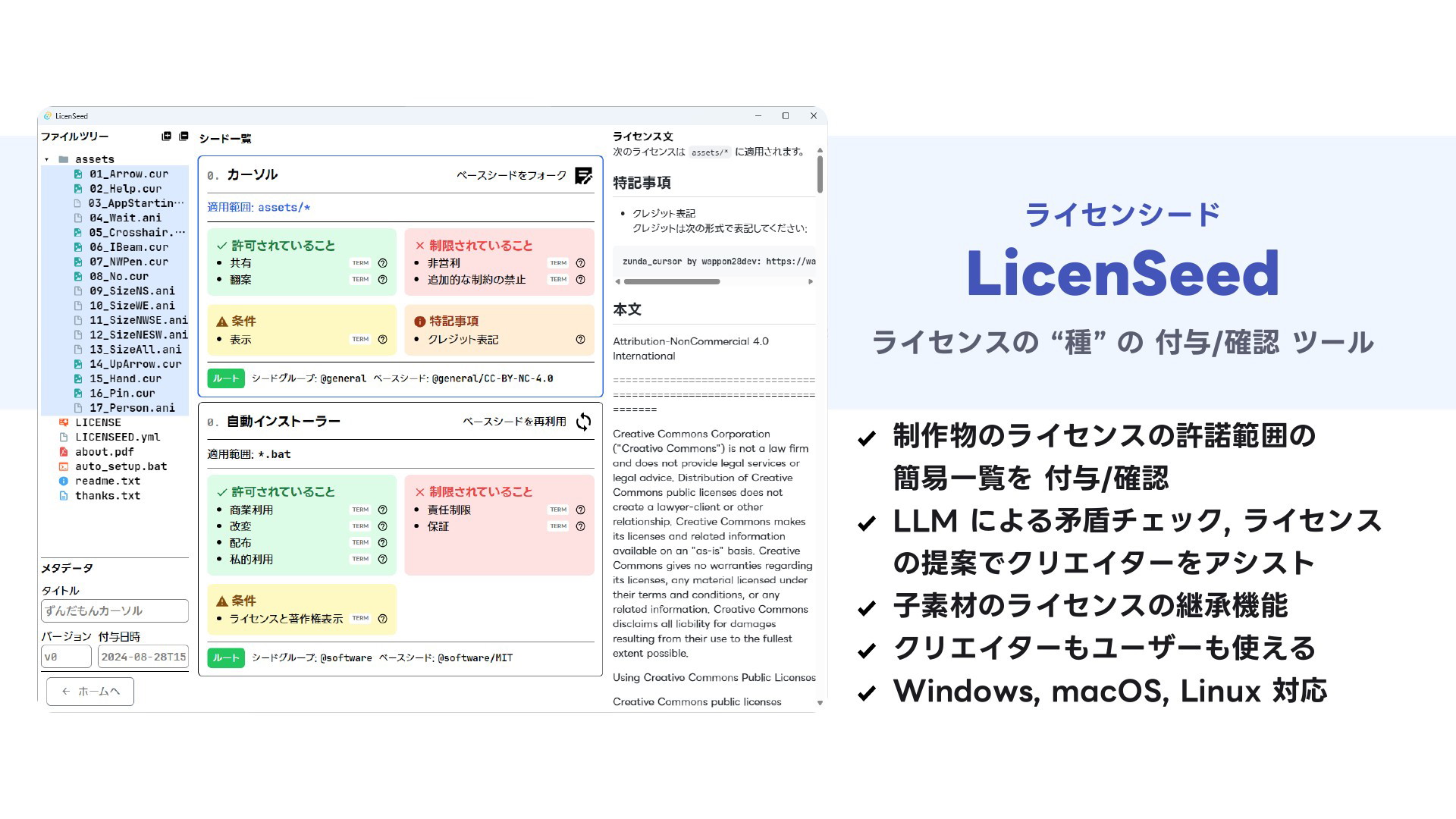
Task: Focus the タイトル input field
Action: [x=115, y=611]
